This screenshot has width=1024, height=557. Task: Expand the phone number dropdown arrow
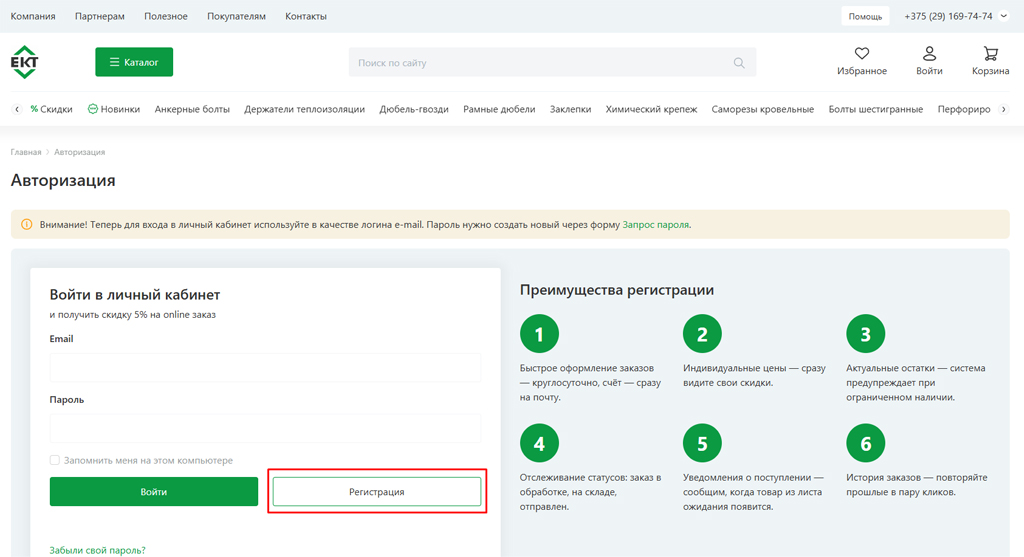click(1003, 16)
